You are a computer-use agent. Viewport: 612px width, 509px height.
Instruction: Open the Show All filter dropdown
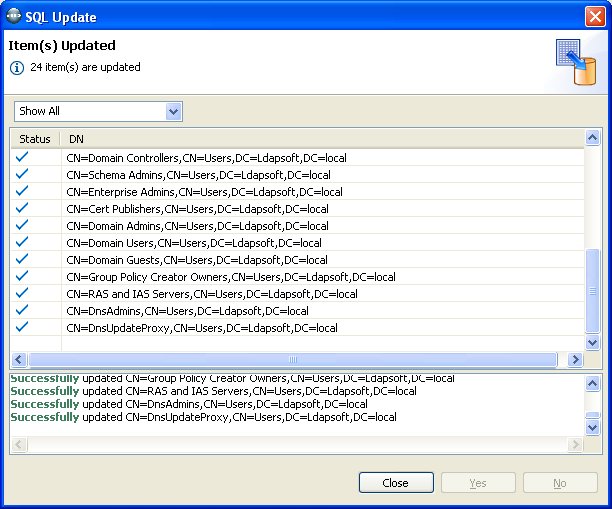point(98,111)
